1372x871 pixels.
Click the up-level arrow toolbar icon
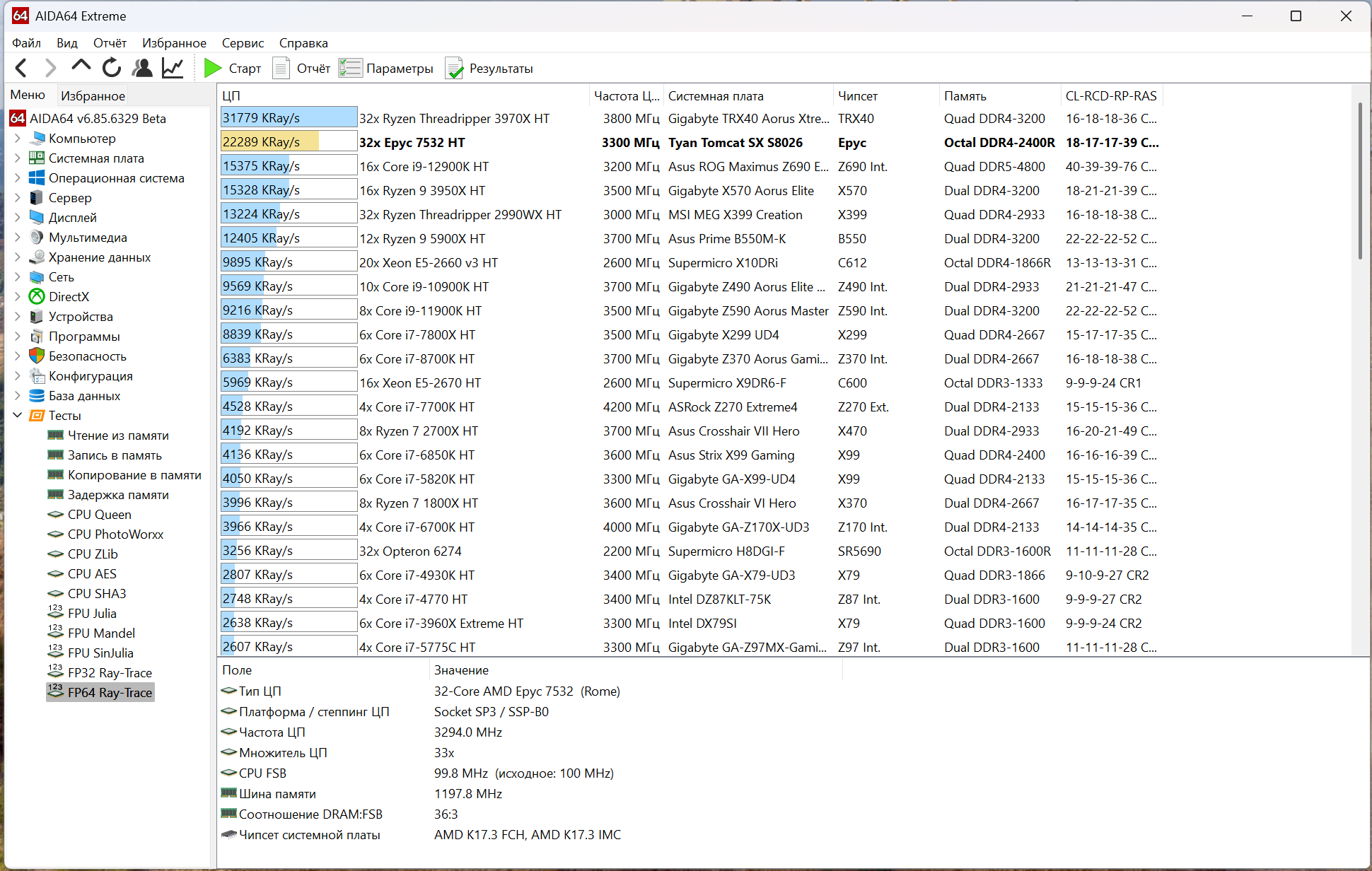[x=81, y=67]
